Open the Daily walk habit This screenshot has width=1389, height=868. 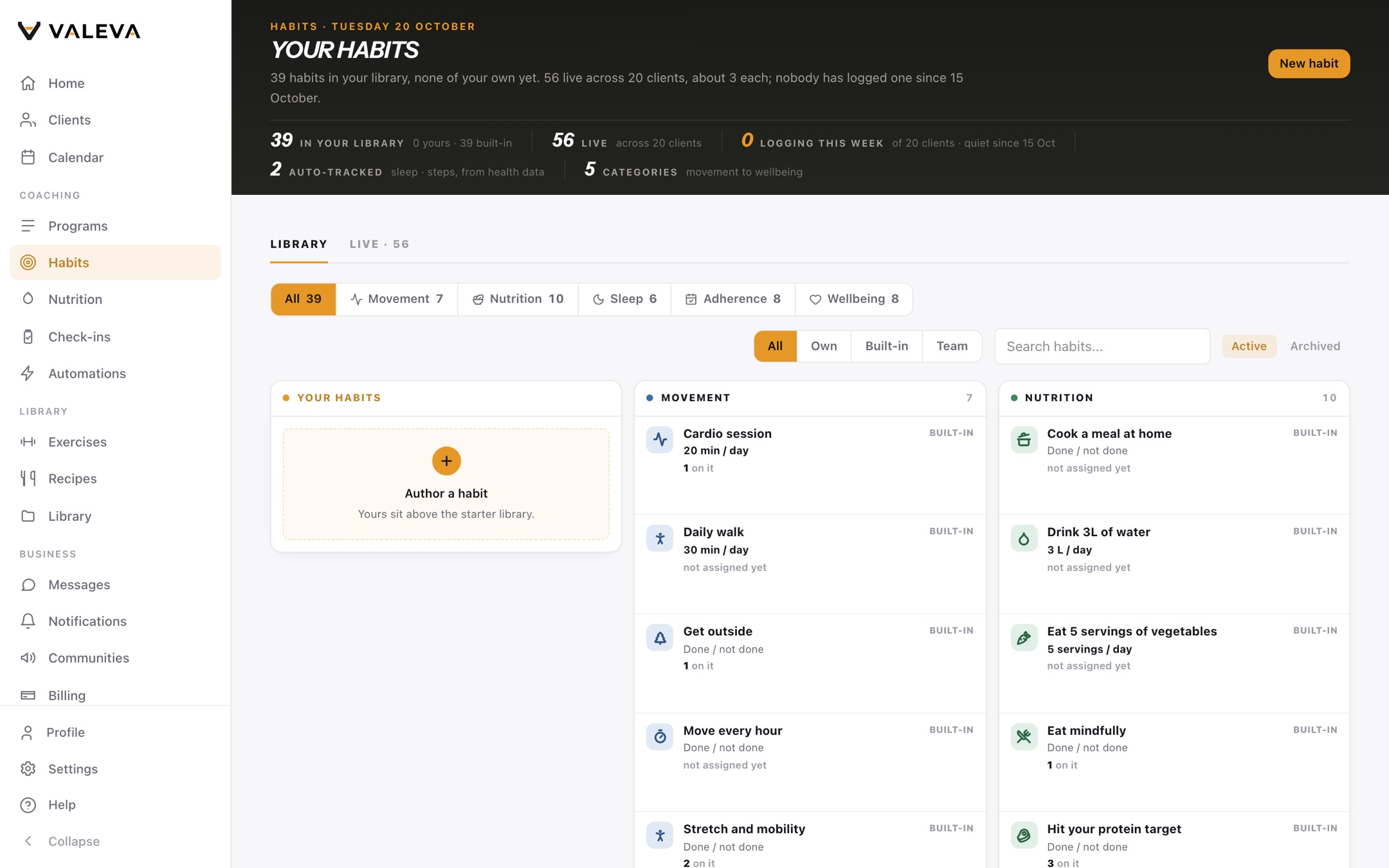pos(810,564)
